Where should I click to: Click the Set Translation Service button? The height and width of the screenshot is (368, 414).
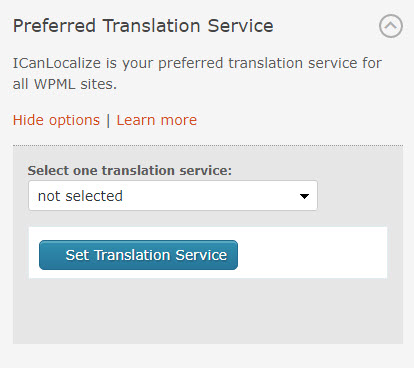pos(138,255)
